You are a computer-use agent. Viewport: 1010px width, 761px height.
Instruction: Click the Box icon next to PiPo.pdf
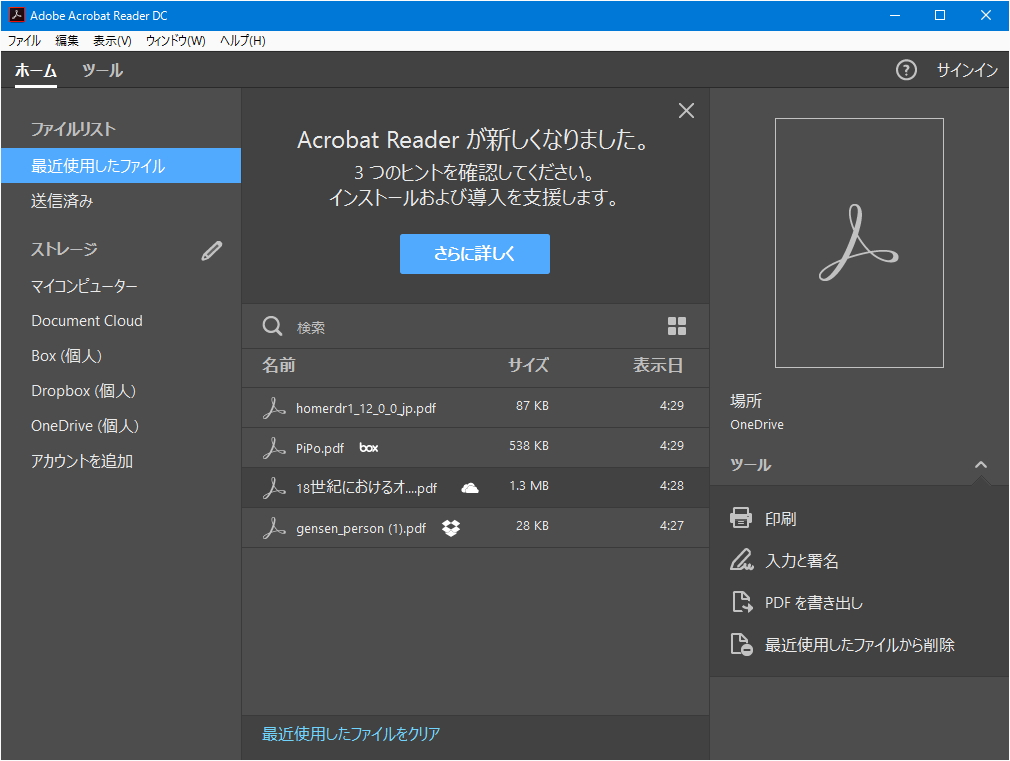pos(368,447)
